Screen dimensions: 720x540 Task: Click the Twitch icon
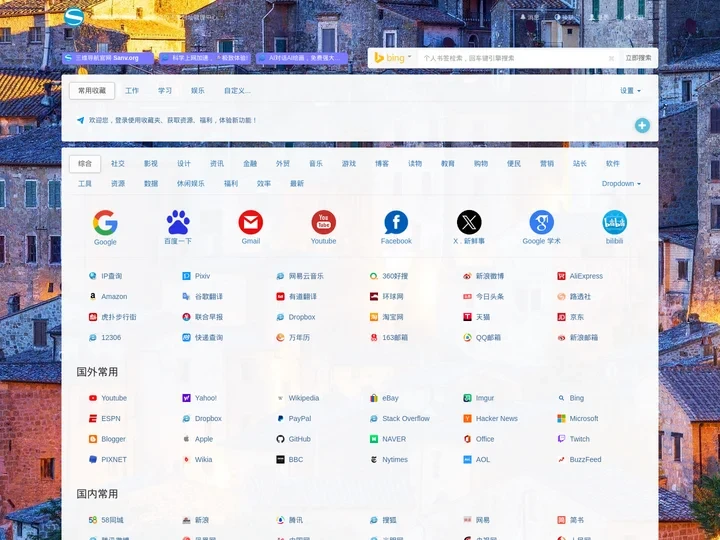coord(561,439)
